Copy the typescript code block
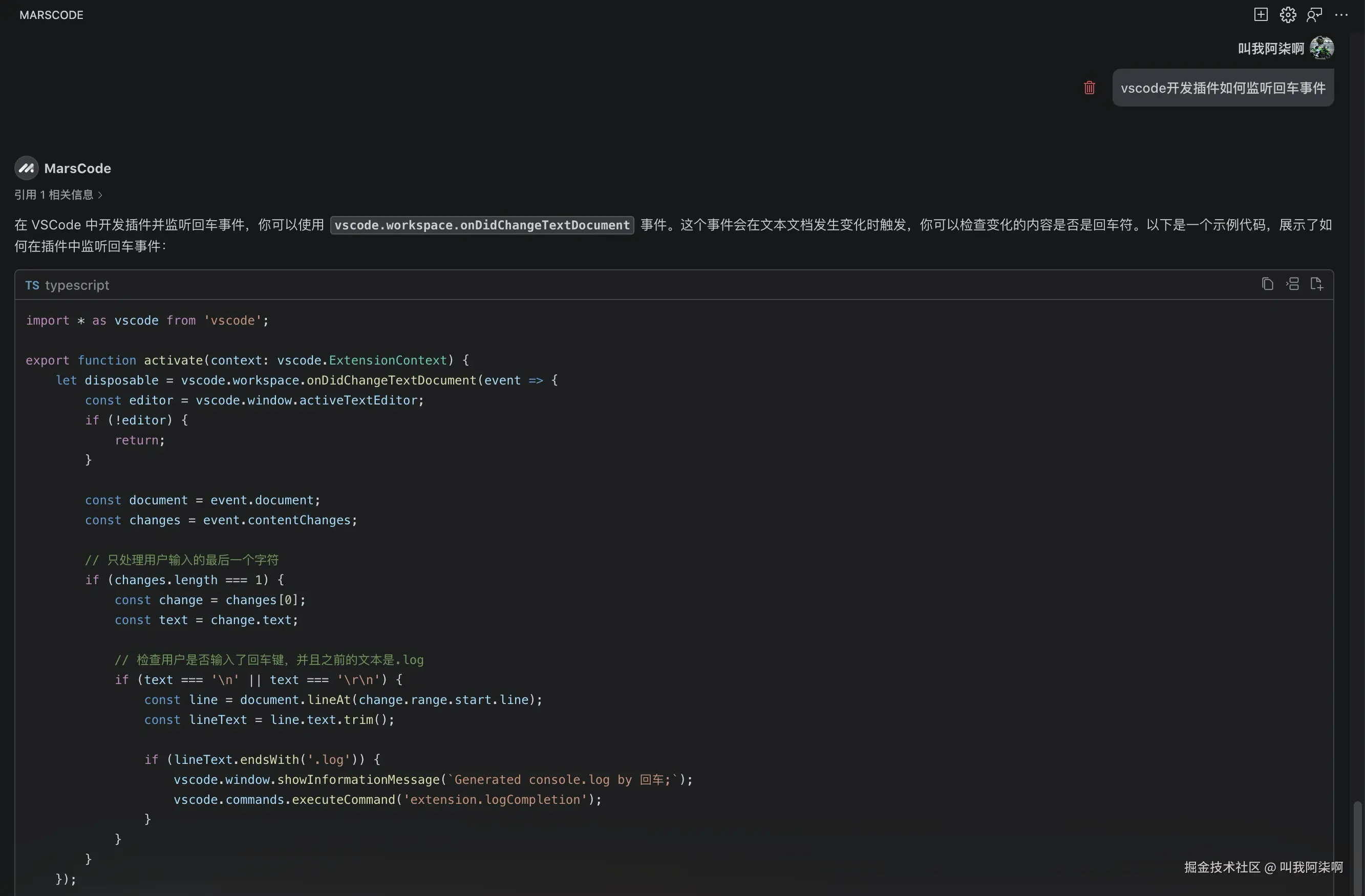Screen dimensions: 1365x896 tap(1268, 284)
